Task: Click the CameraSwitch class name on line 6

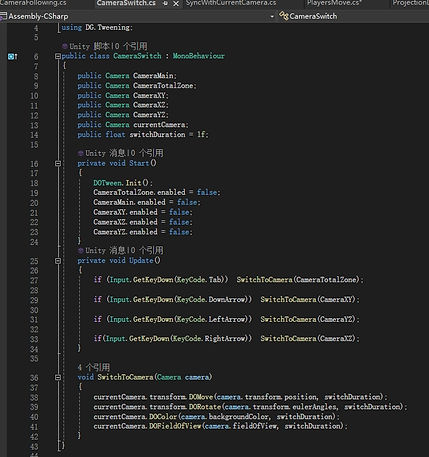Action: 137,56
